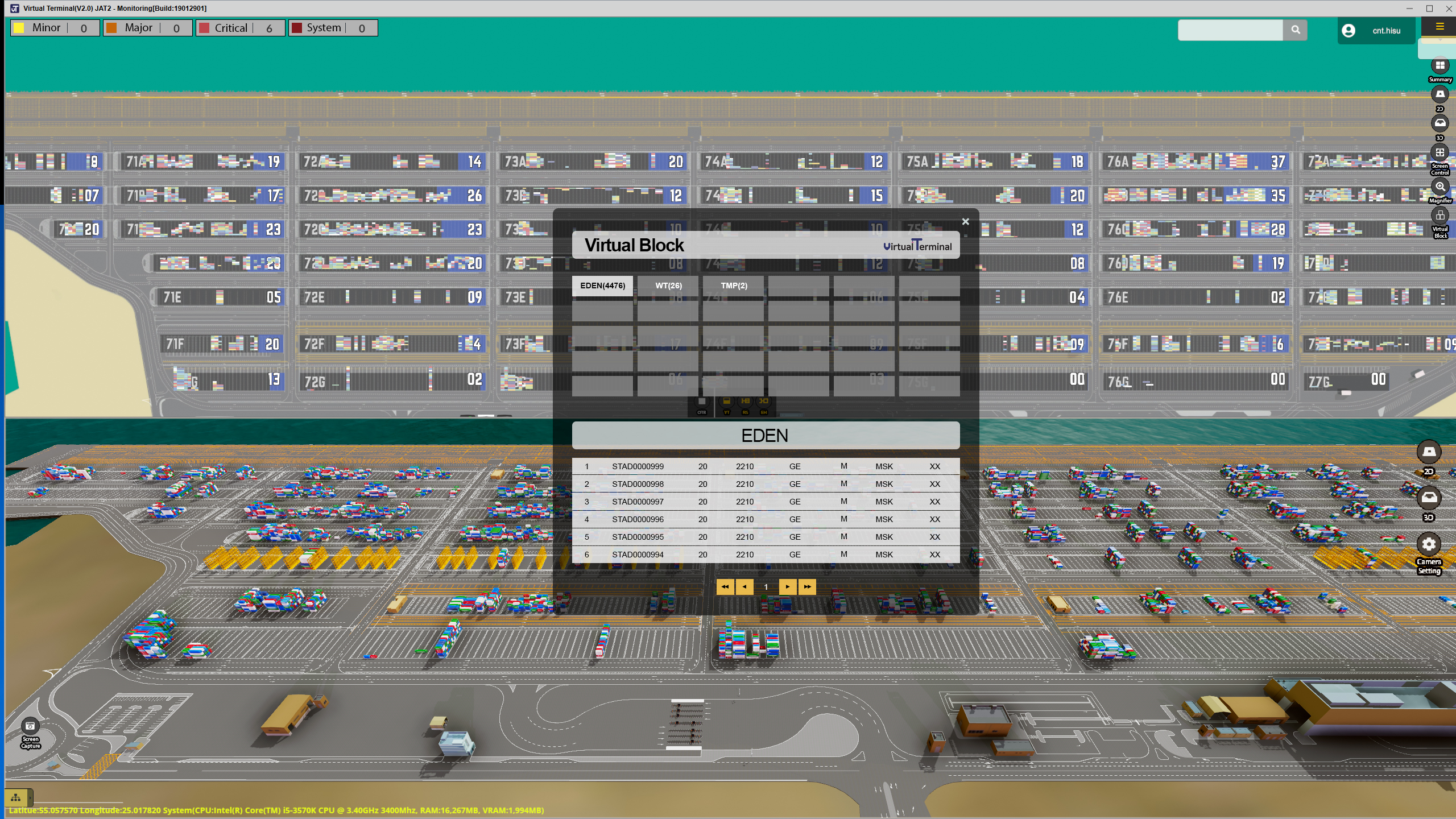
Task: Click the Critical alarm red swatch
Action: click(x=204, y=28)
